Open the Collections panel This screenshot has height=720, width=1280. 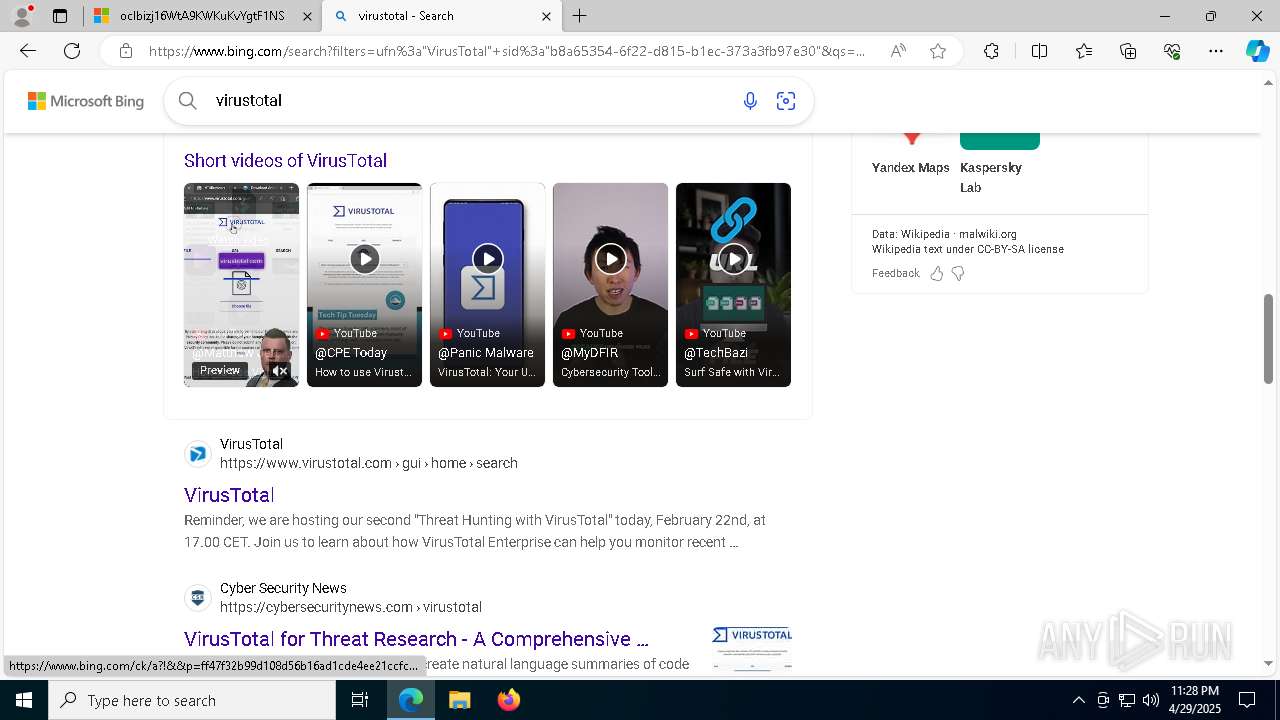(x=1128, y=51)
